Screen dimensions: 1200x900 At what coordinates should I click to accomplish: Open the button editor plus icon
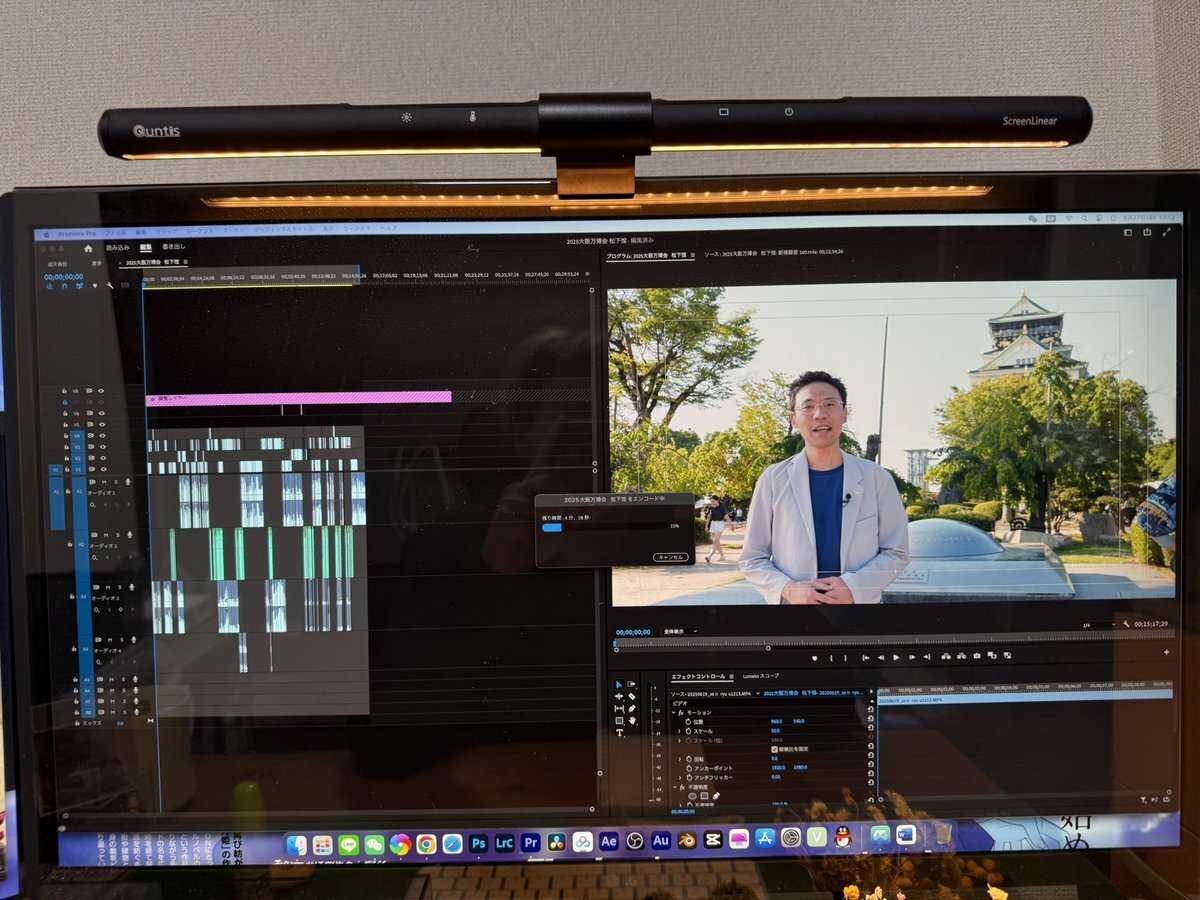pyautogui.click(x=1166, y=652)
